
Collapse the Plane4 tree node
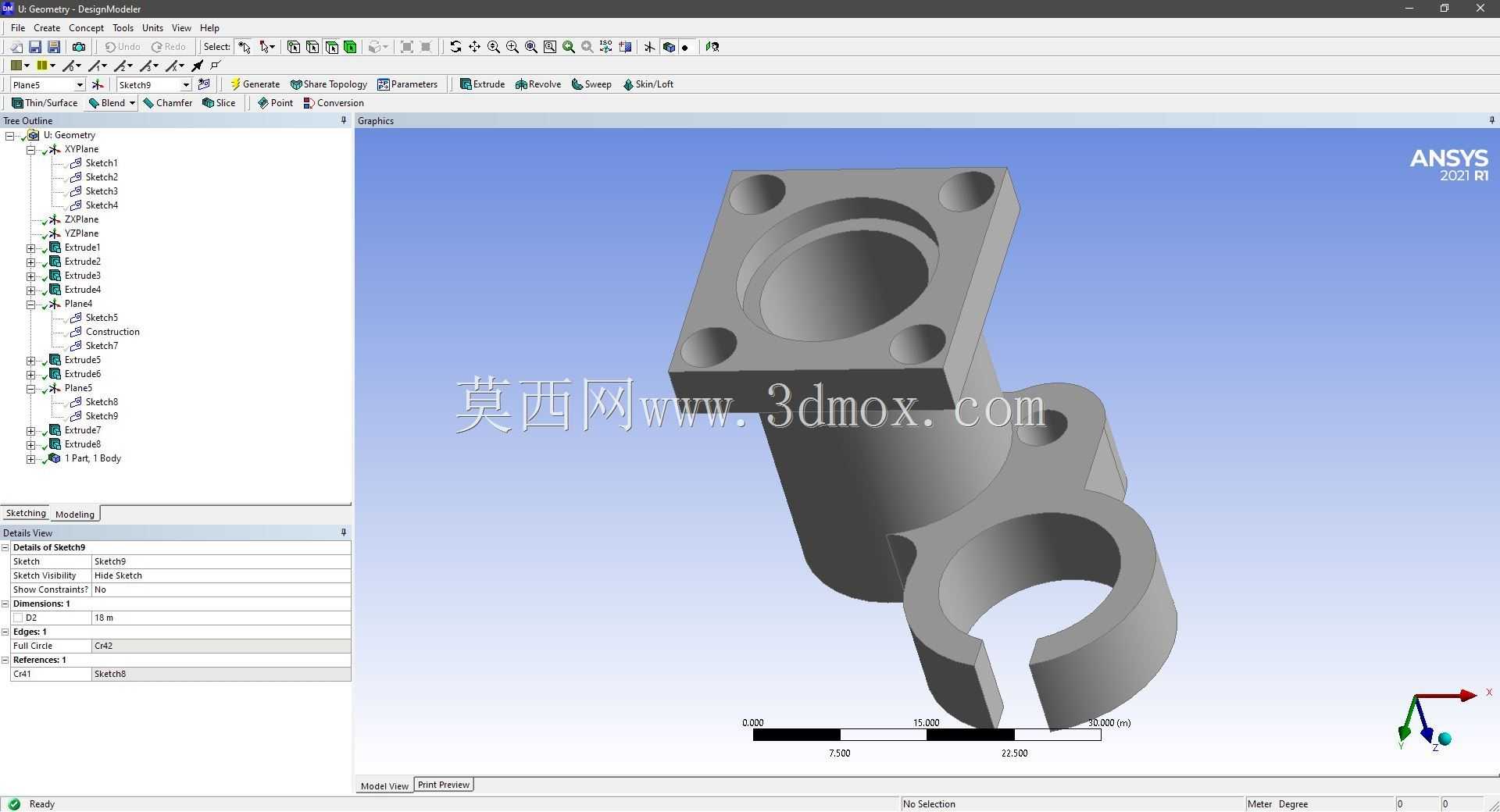[x=30, y=304]
